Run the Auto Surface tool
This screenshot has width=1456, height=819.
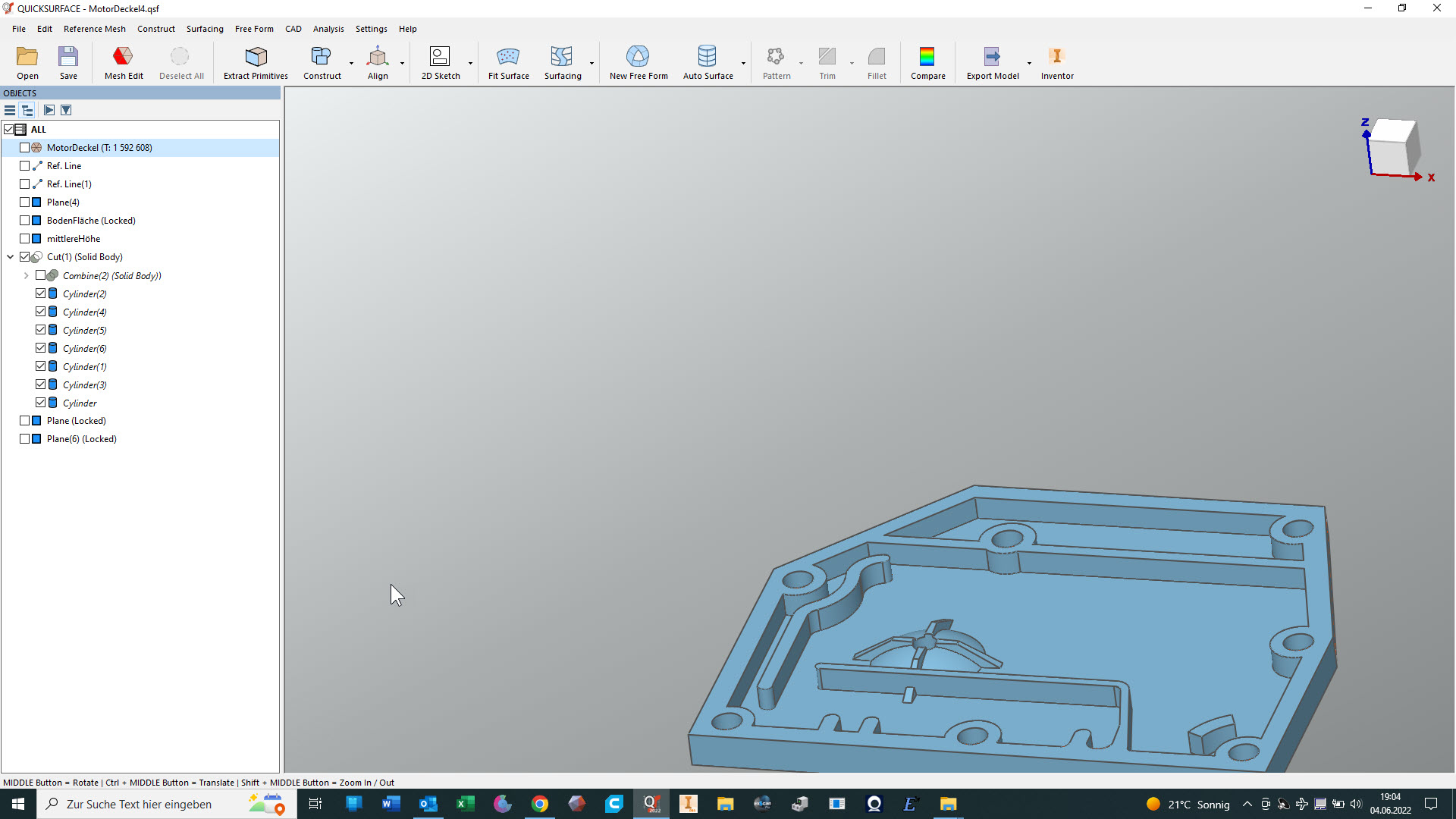707,62
